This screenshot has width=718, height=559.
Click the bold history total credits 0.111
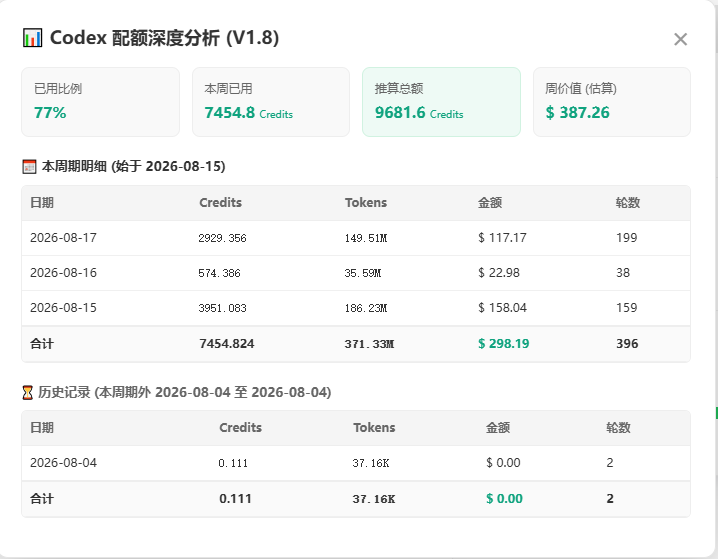pos(235,499)
